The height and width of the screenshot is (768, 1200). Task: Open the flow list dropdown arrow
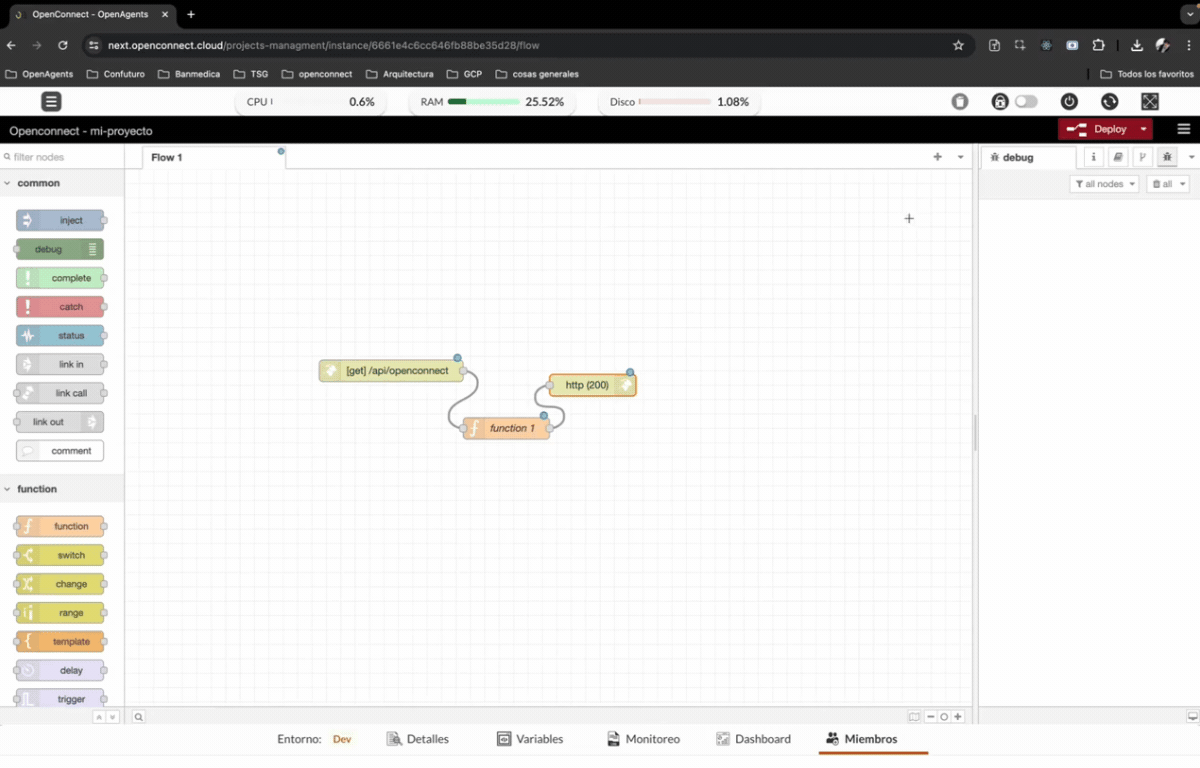click(x=961, y=157)
